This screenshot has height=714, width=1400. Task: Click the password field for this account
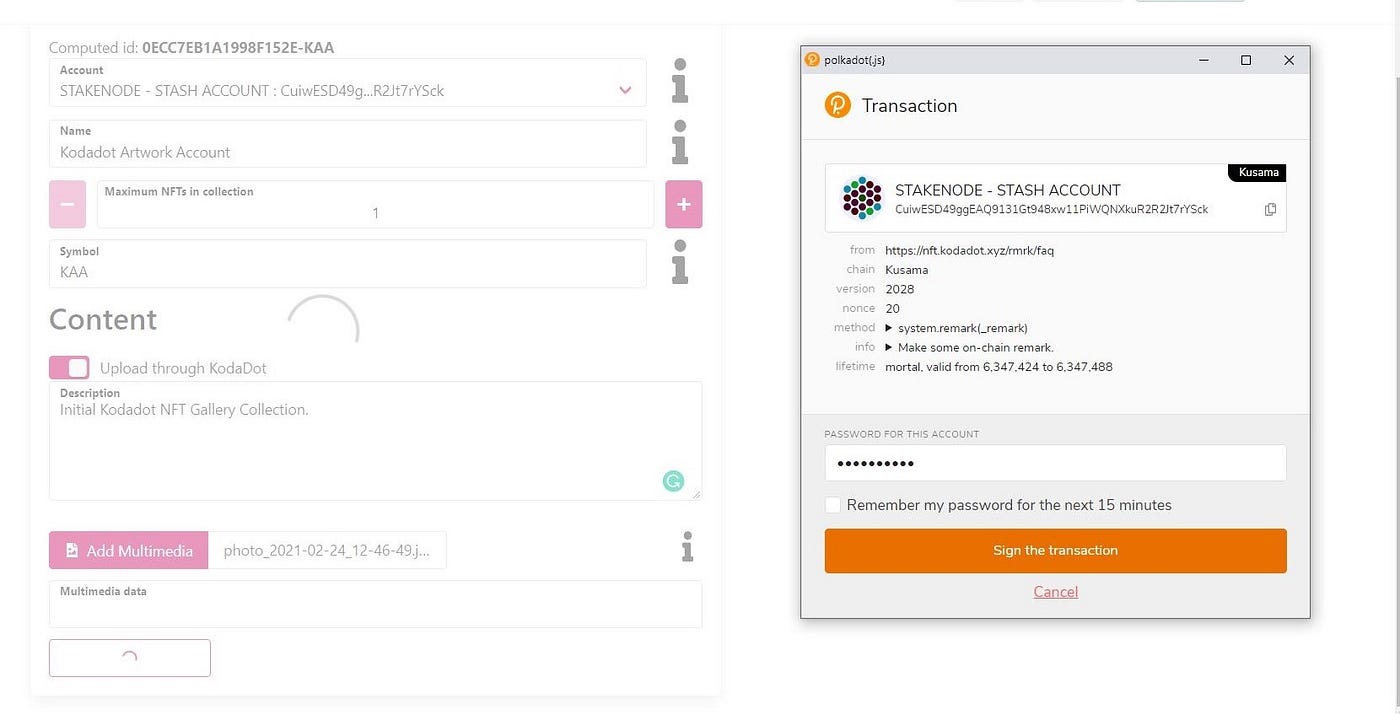pos(1055,463)
